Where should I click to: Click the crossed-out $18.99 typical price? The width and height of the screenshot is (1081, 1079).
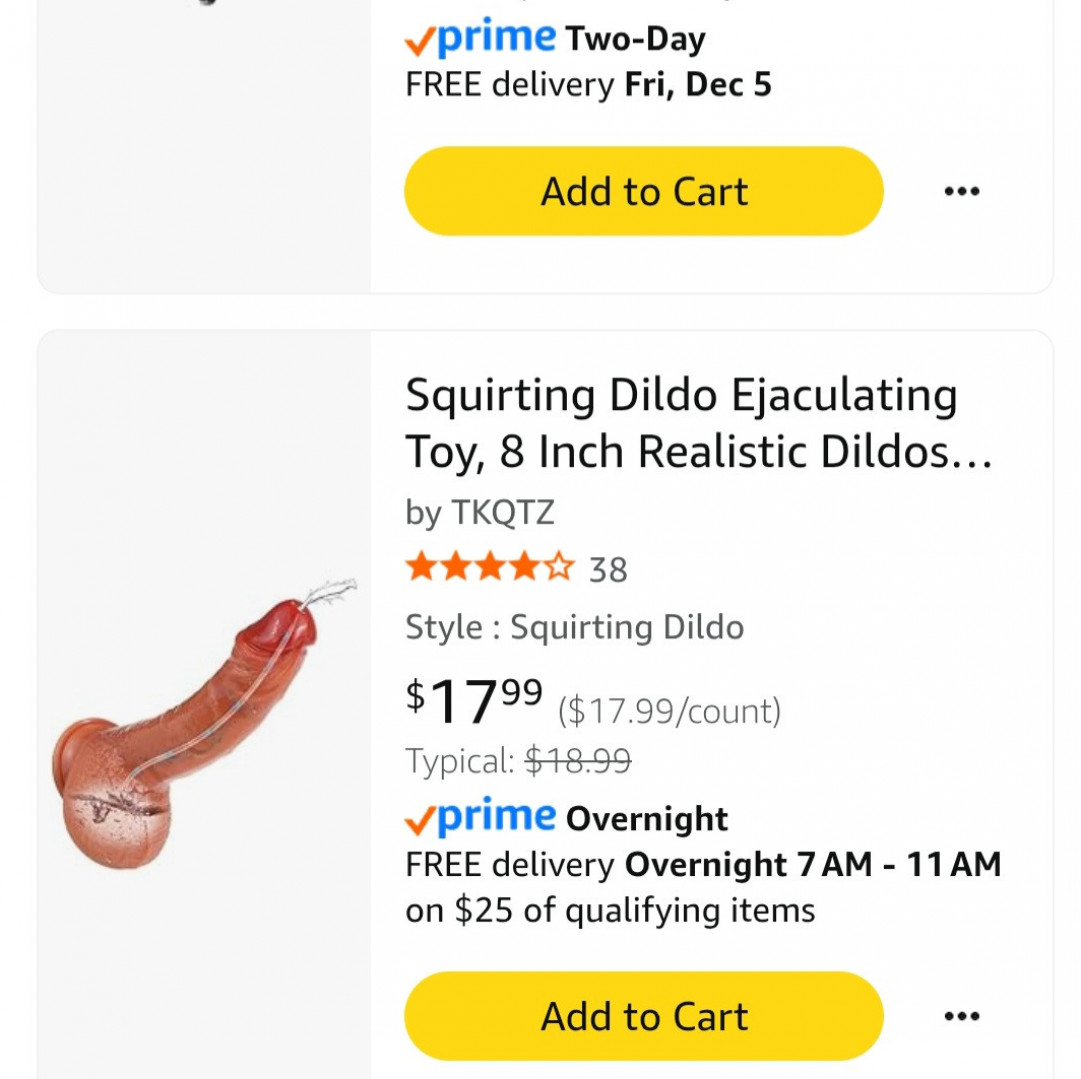click(577, 761)
